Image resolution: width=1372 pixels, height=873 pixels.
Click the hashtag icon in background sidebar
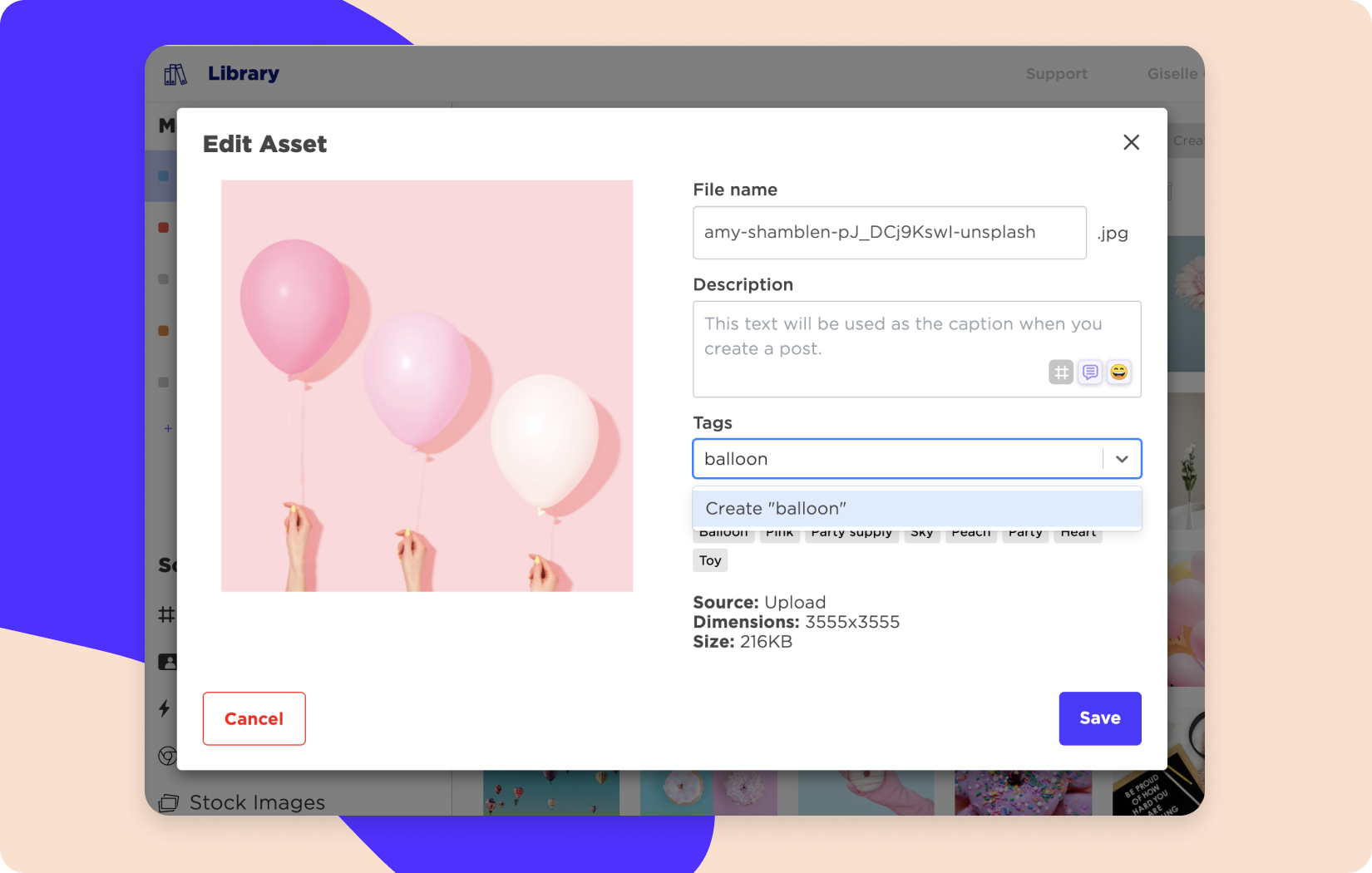pyautogui.click(x=166, y=614)
